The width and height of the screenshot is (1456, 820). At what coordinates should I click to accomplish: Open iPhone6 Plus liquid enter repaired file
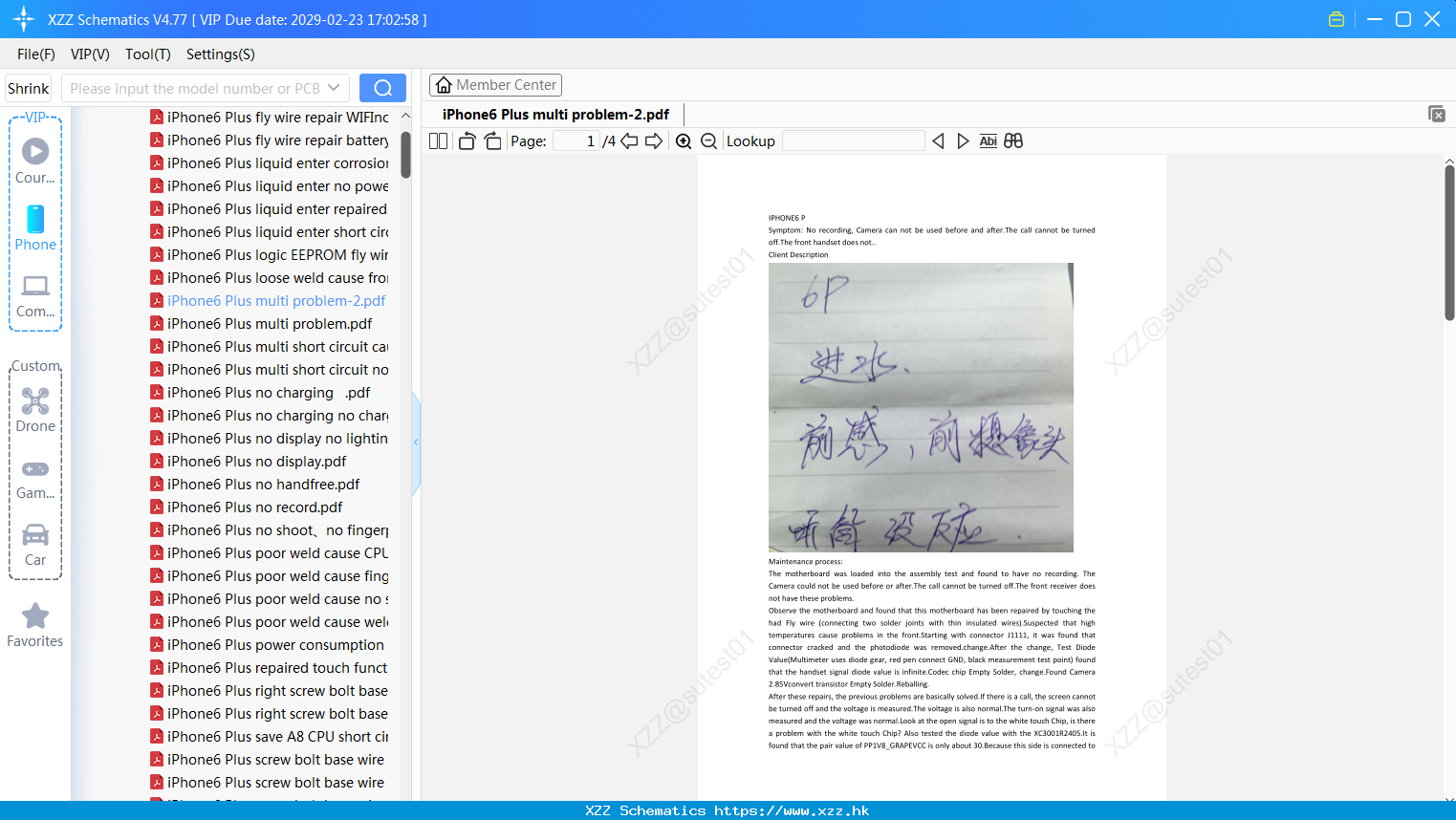pos(270,209)
